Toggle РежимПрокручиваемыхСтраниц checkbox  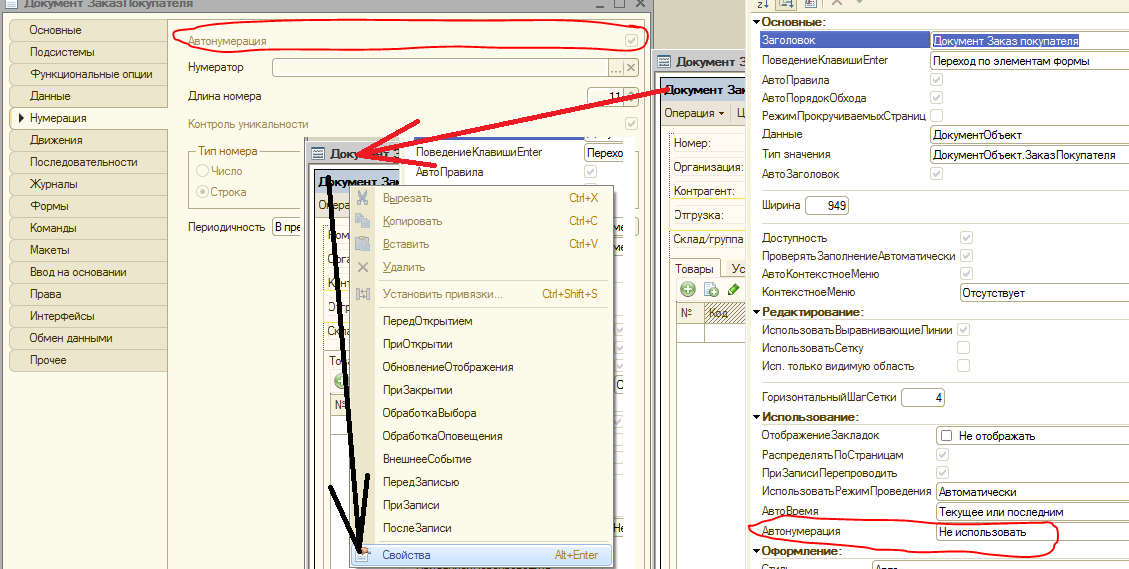937,115
